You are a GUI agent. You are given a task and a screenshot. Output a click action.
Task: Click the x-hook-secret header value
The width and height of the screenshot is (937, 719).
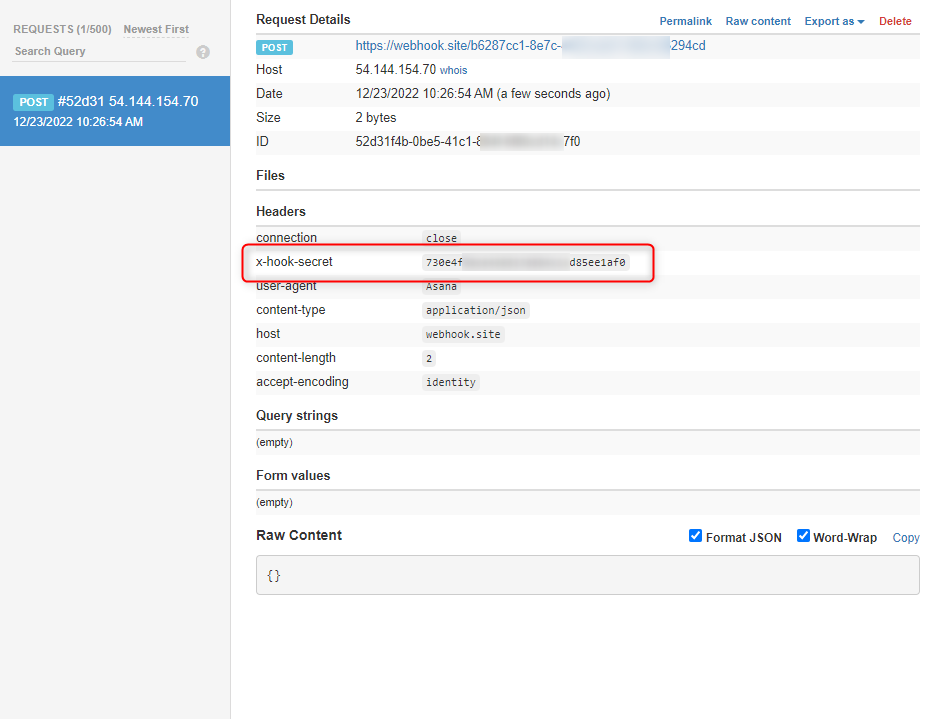(525, 262)
